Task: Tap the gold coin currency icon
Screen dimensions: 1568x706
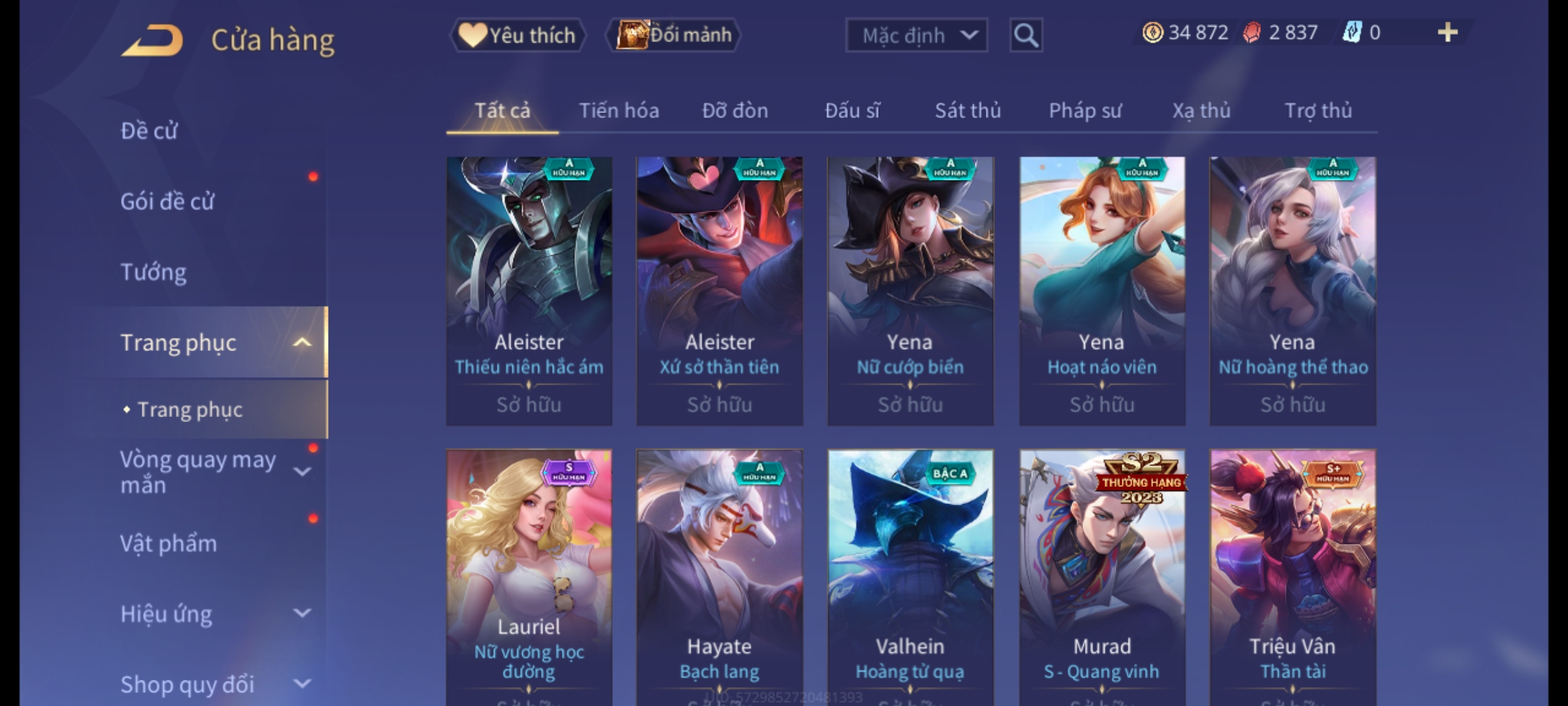Action: (x=1152, y=33)
